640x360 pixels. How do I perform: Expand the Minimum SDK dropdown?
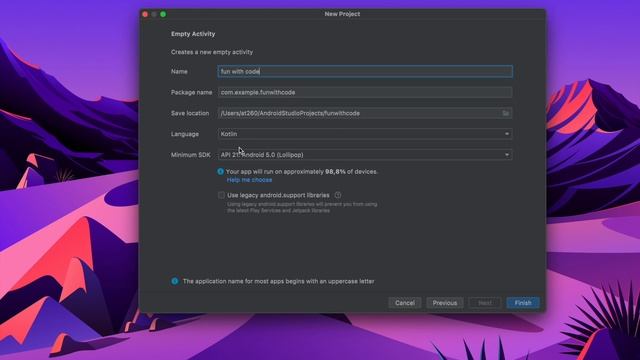tap(365, 155)
